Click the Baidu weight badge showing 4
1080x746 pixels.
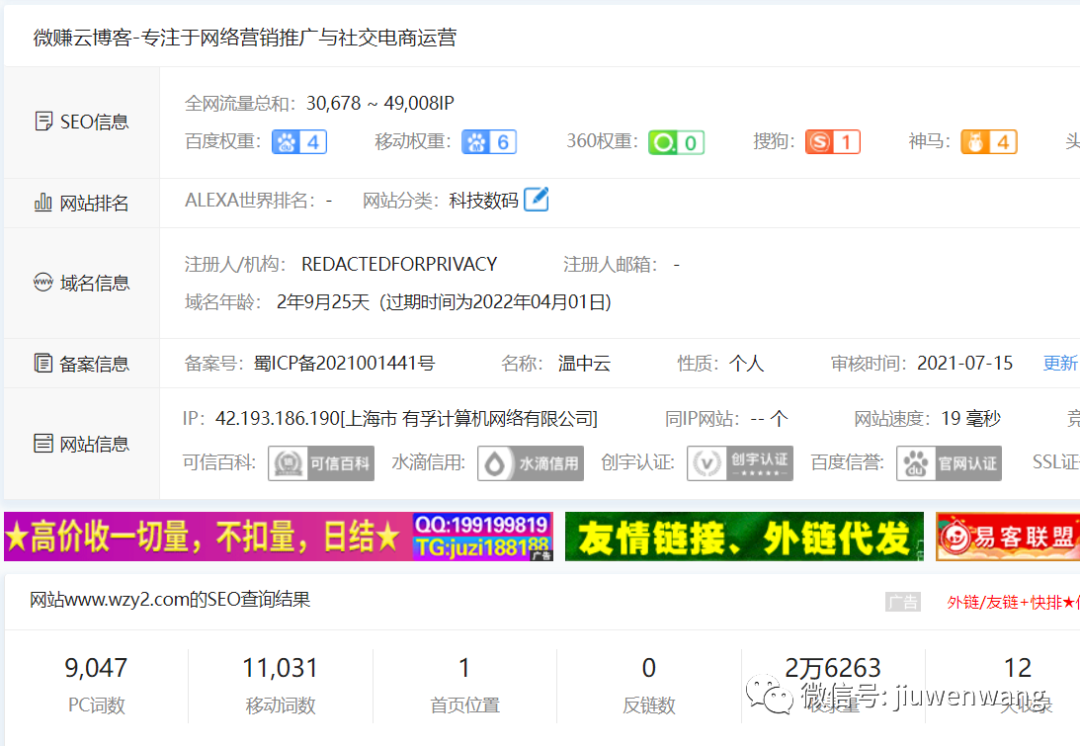(299, 142)
